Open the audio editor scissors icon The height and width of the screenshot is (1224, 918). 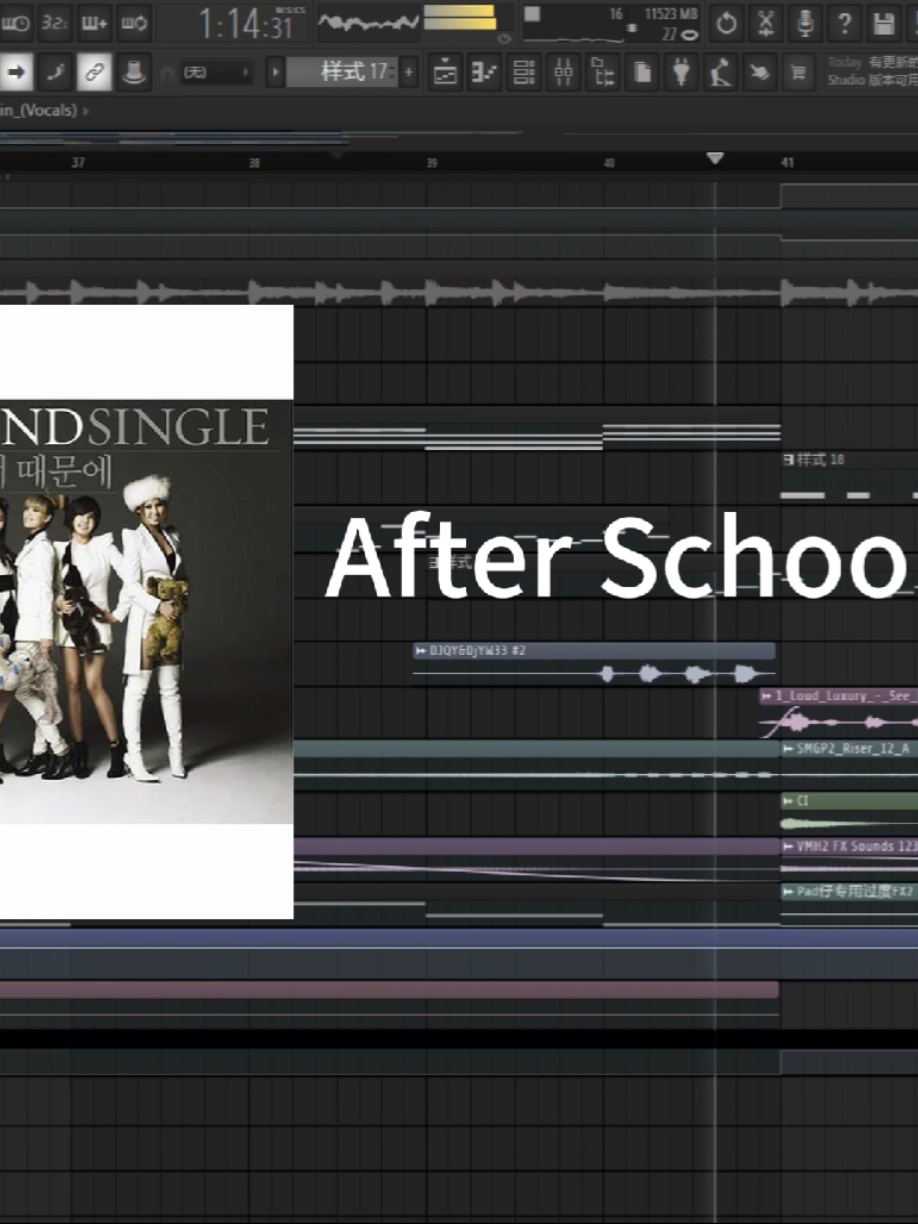point(766,23)
